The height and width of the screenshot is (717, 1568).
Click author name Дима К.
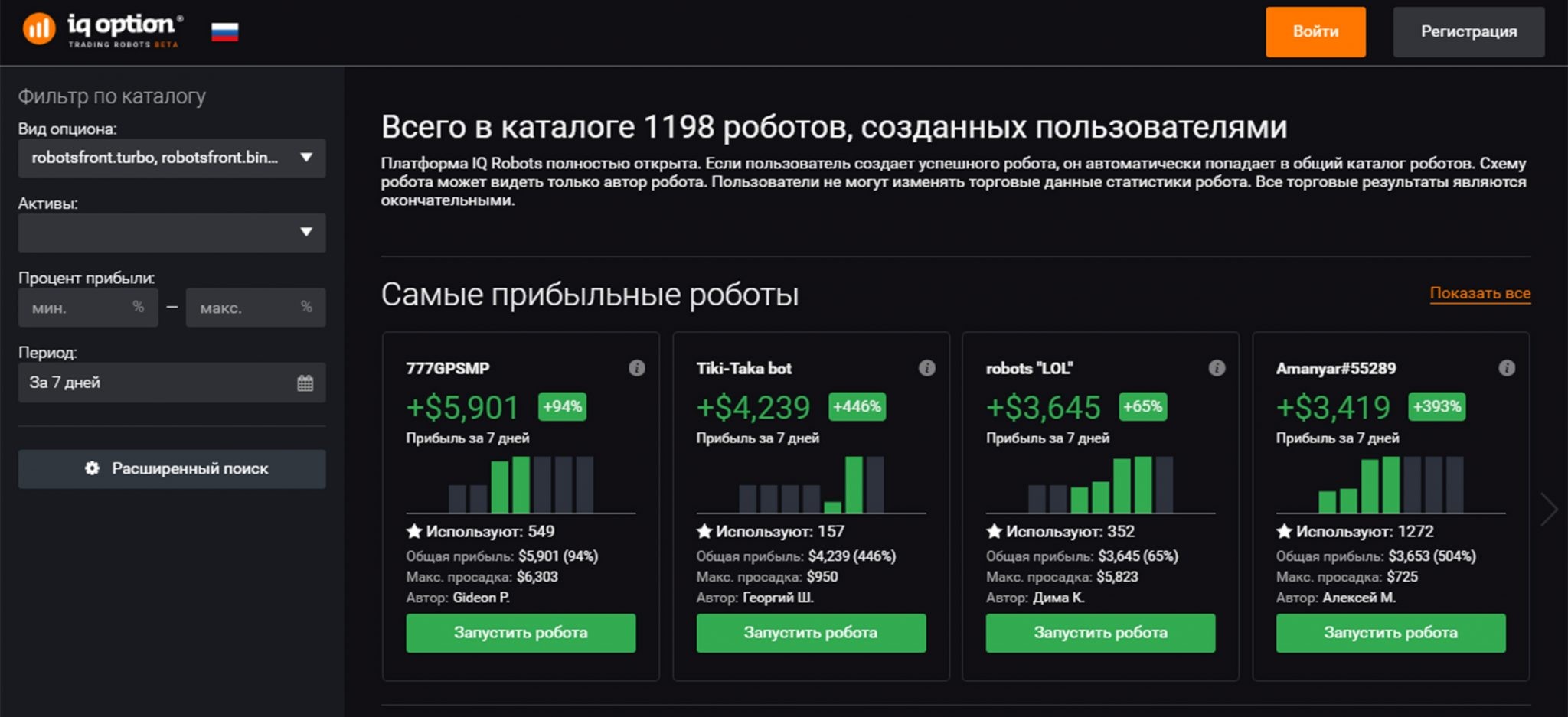1058,598
